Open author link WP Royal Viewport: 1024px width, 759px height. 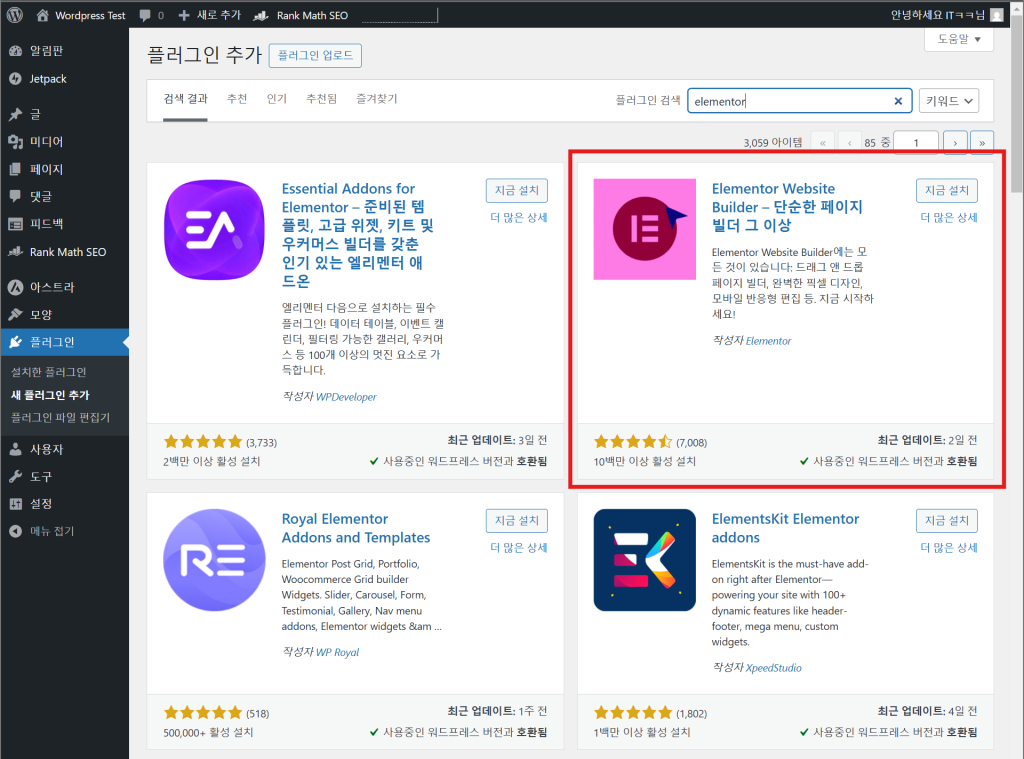(338, 652)
